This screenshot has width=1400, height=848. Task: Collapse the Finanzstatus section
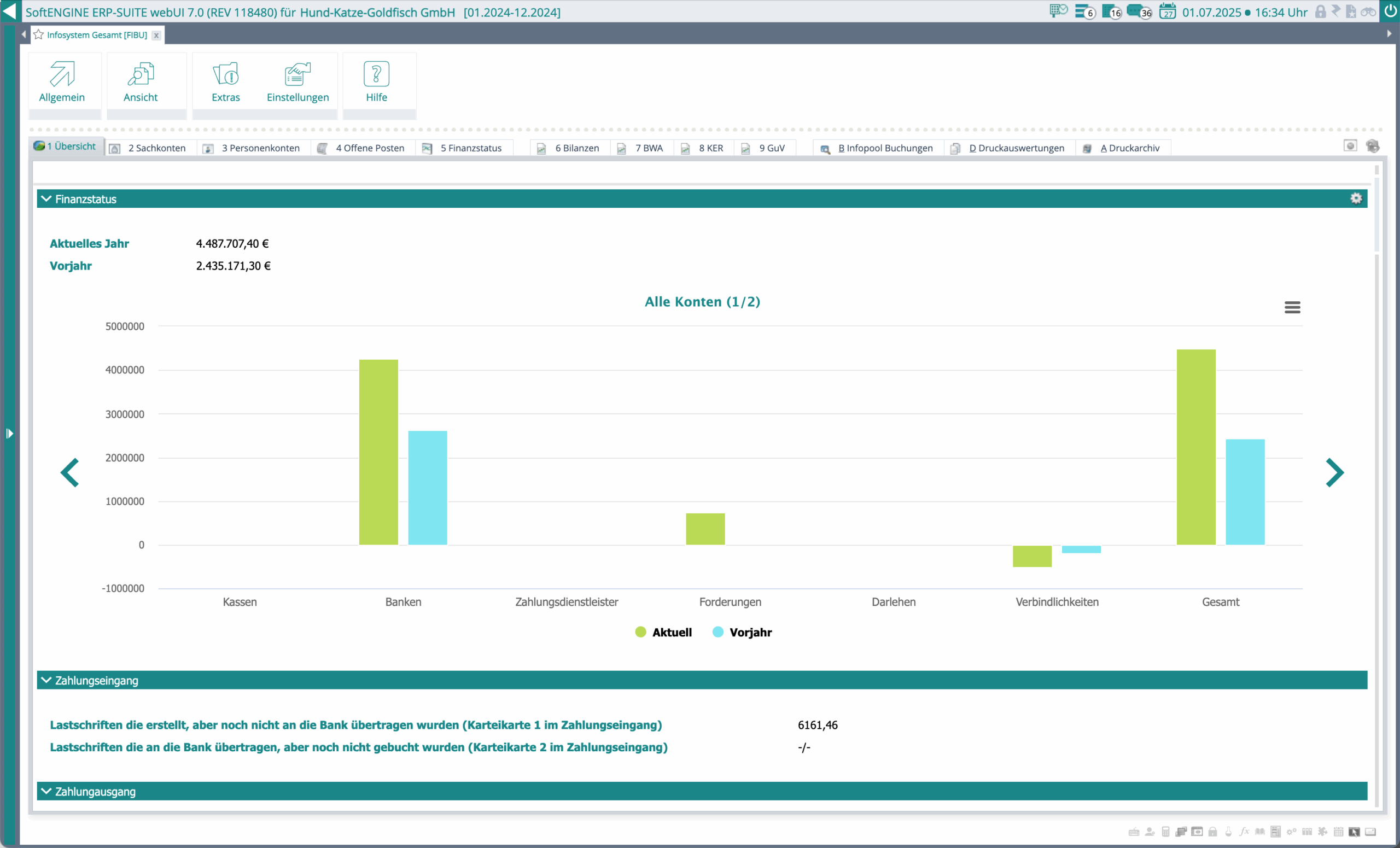(x=46, y=199)
